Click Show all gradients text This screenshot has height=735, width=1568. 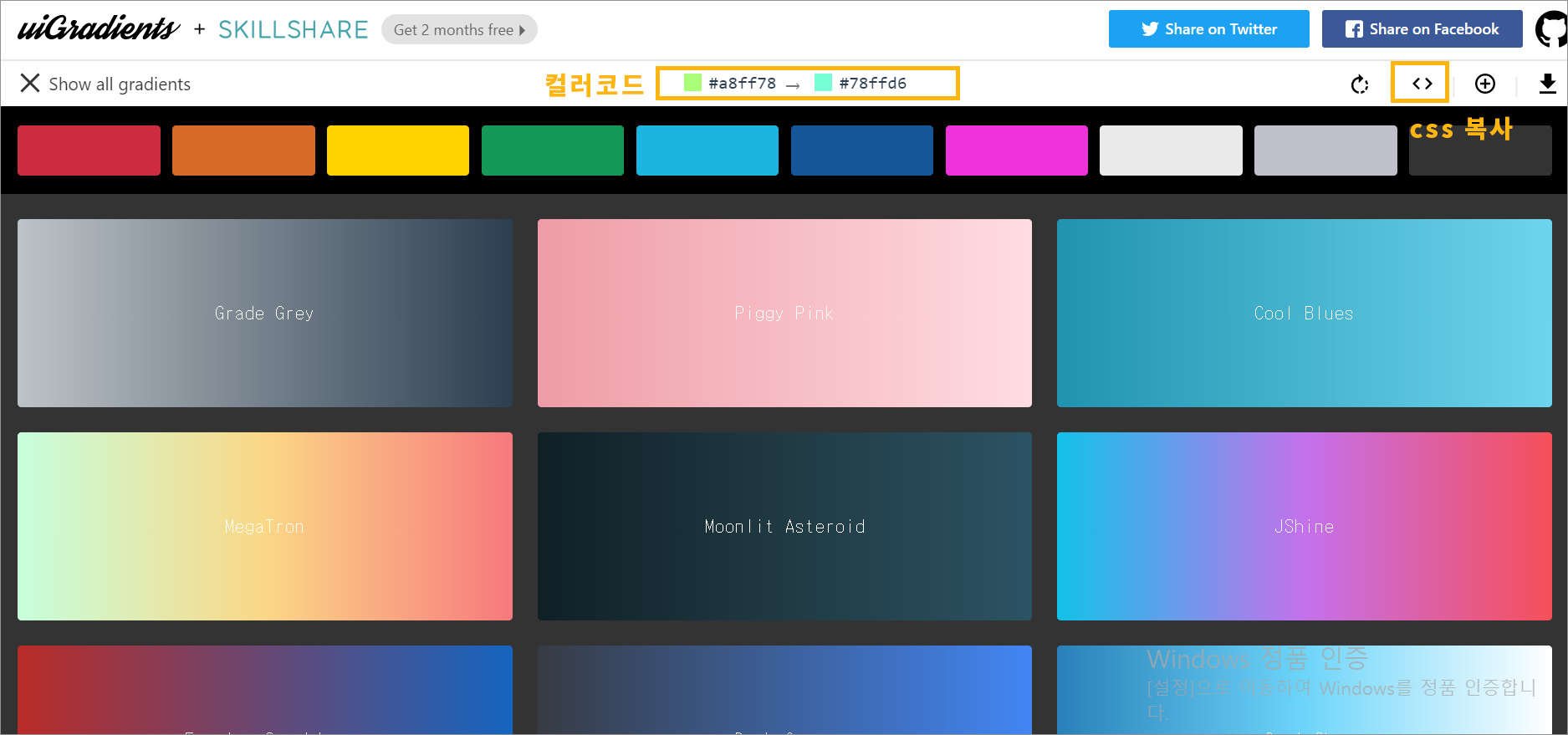pos(120,84)
